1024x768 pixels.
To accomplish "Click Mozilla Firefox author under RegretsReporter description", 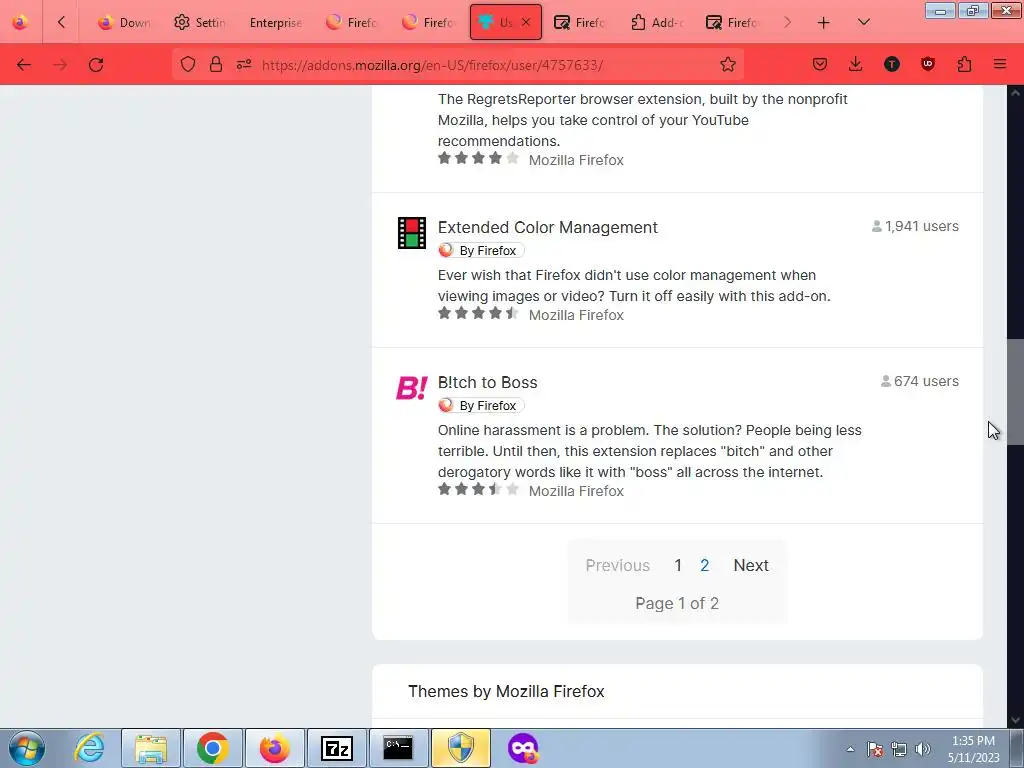I will [x=576, y=160].
